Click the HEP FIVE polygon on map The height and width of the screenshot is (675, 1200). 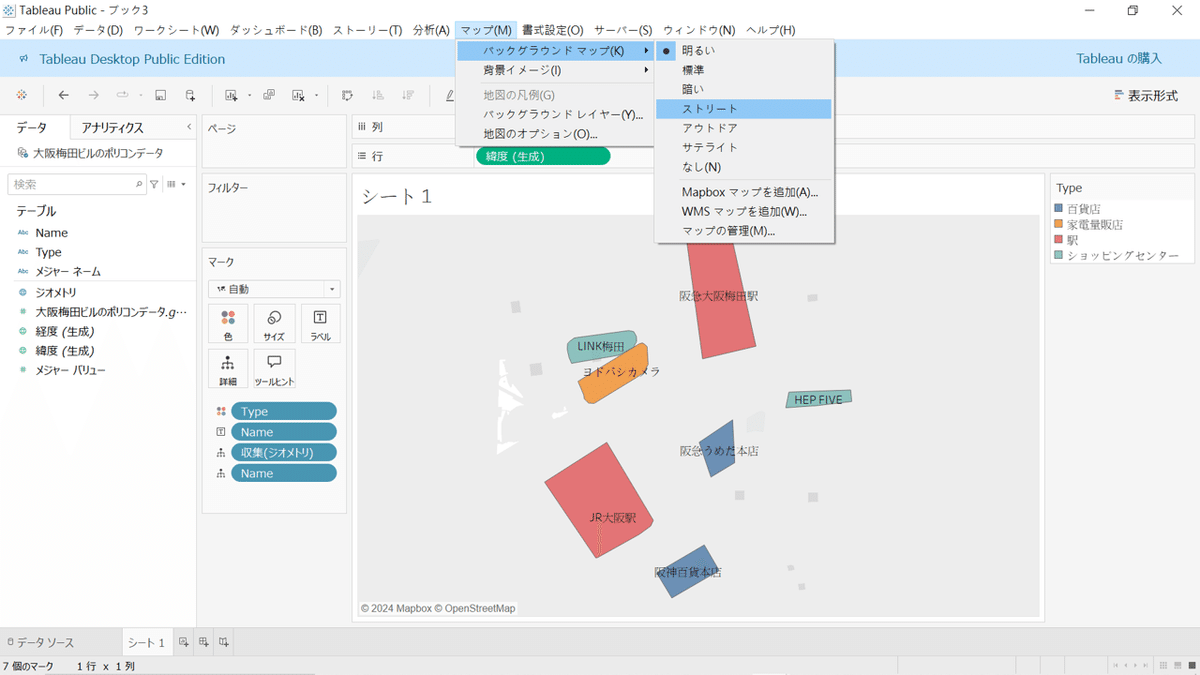click(x=818, y=399)
